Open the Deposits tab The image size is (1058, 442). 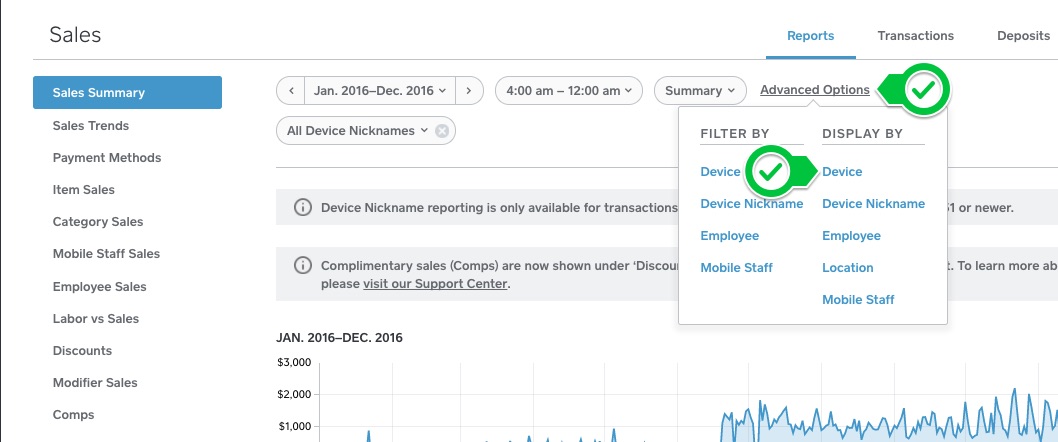tap(1023, 36)
